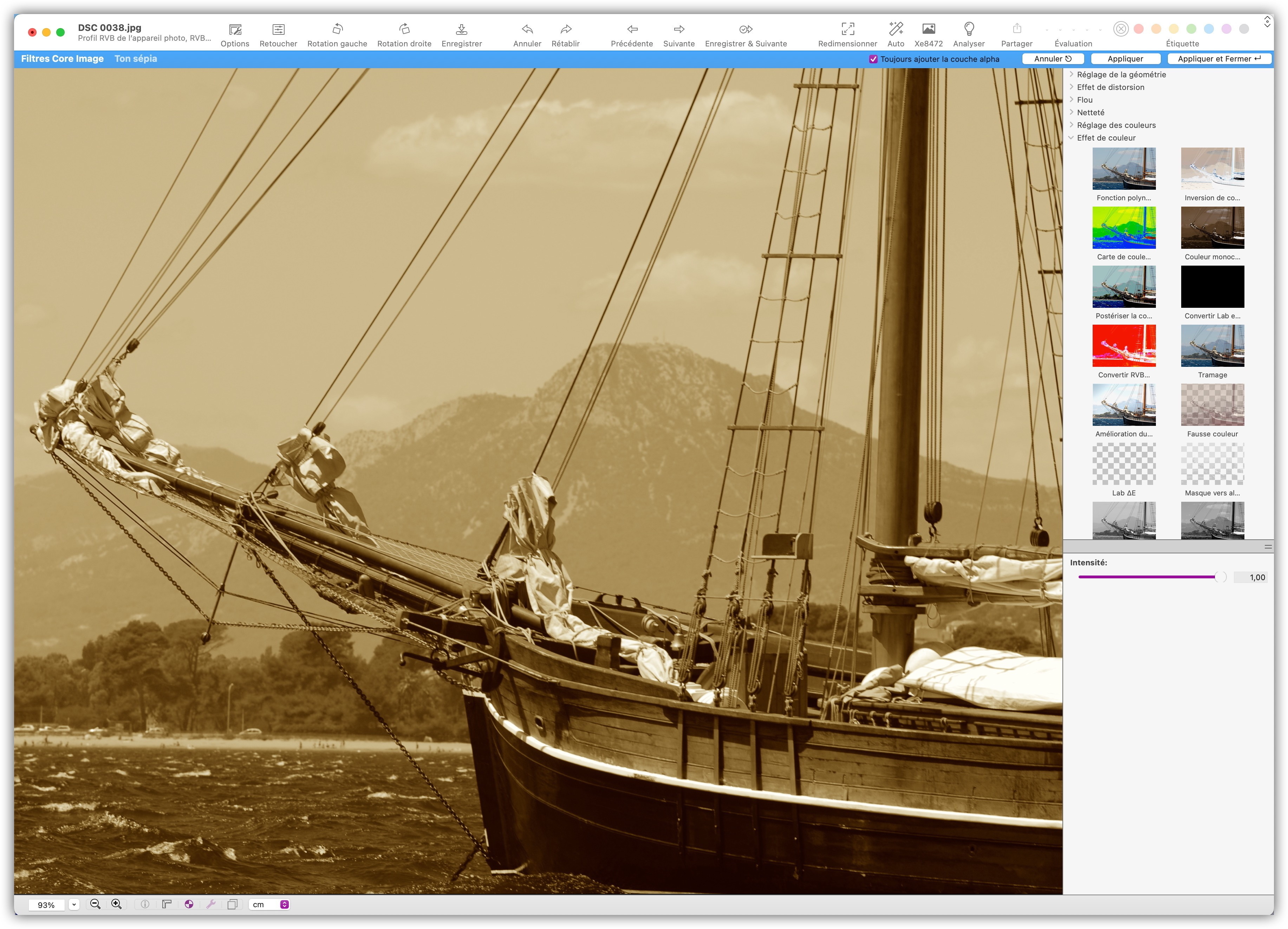Screen dimensions: 1288x929
Task: Select the green label color
Action: (x=1191, y=29)
